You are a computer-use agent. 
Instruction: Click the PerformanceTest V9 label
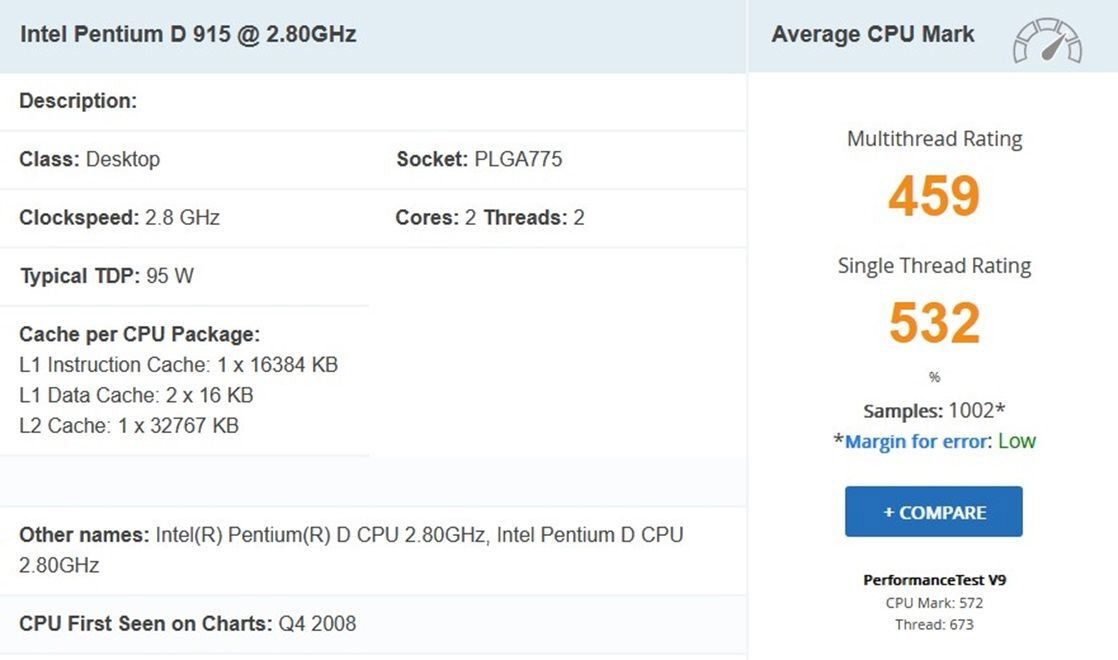tap(934, 579)
